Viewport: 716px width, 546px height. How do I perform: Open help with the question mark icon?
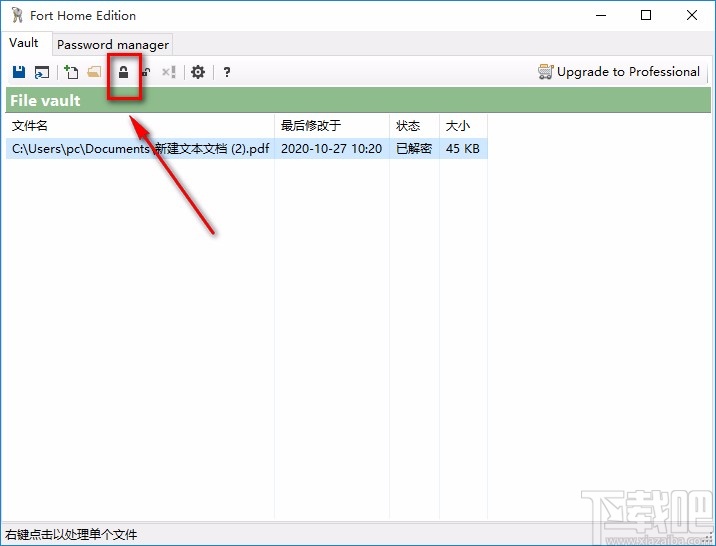(x=226, y=72)
